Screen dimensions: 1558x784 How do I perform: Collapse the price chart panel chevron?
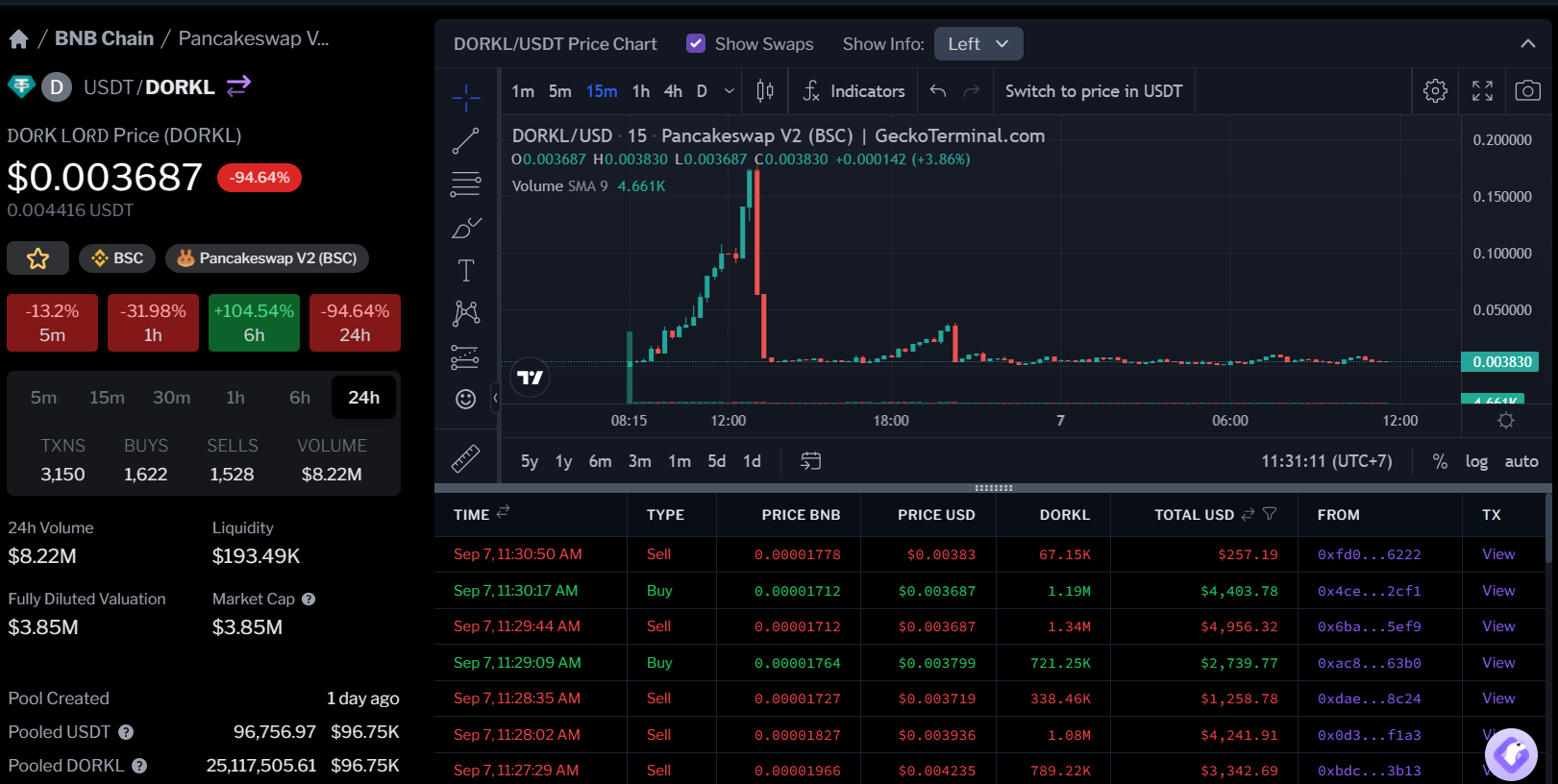[1527, 44]
